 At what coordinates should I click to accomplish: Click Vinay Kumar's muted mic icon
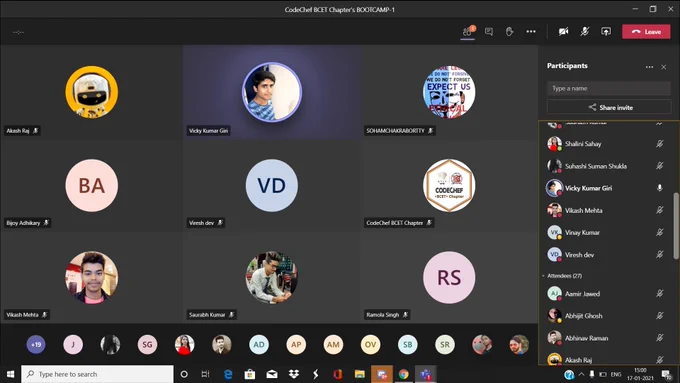660,232
